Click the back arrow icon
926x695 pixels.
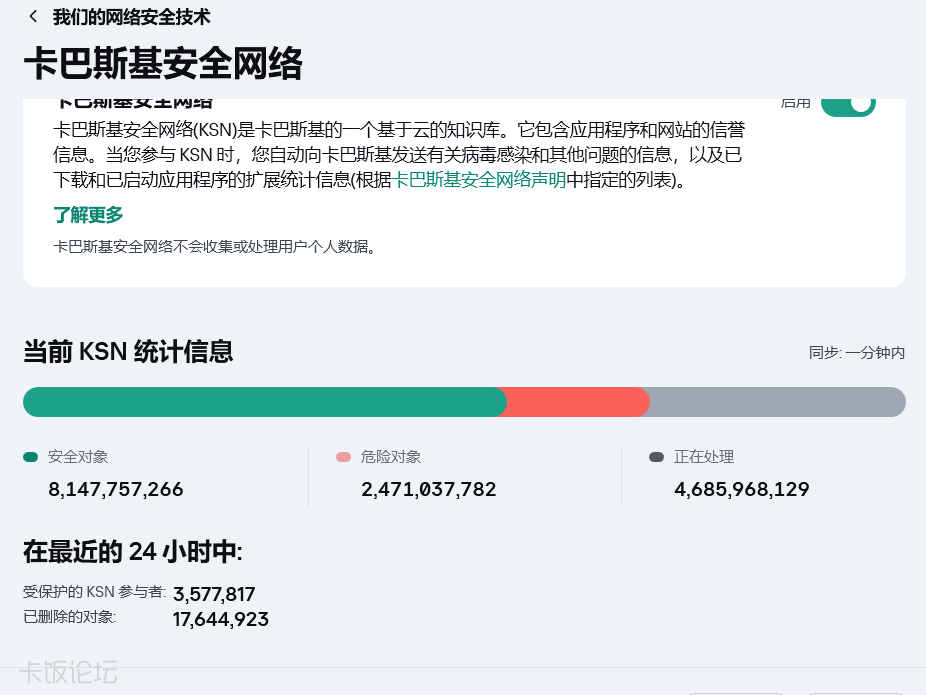pos(33,17)
